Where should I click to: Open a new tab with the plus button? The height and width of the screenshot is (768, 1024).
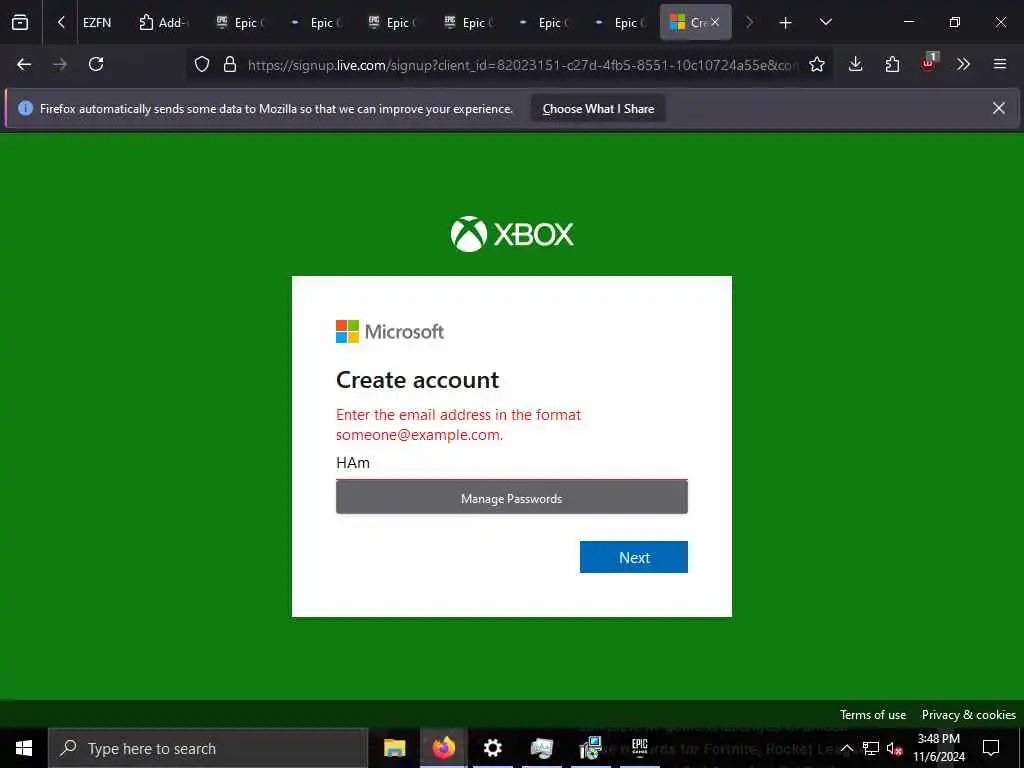pyautogui.click(x=785, y=23)
